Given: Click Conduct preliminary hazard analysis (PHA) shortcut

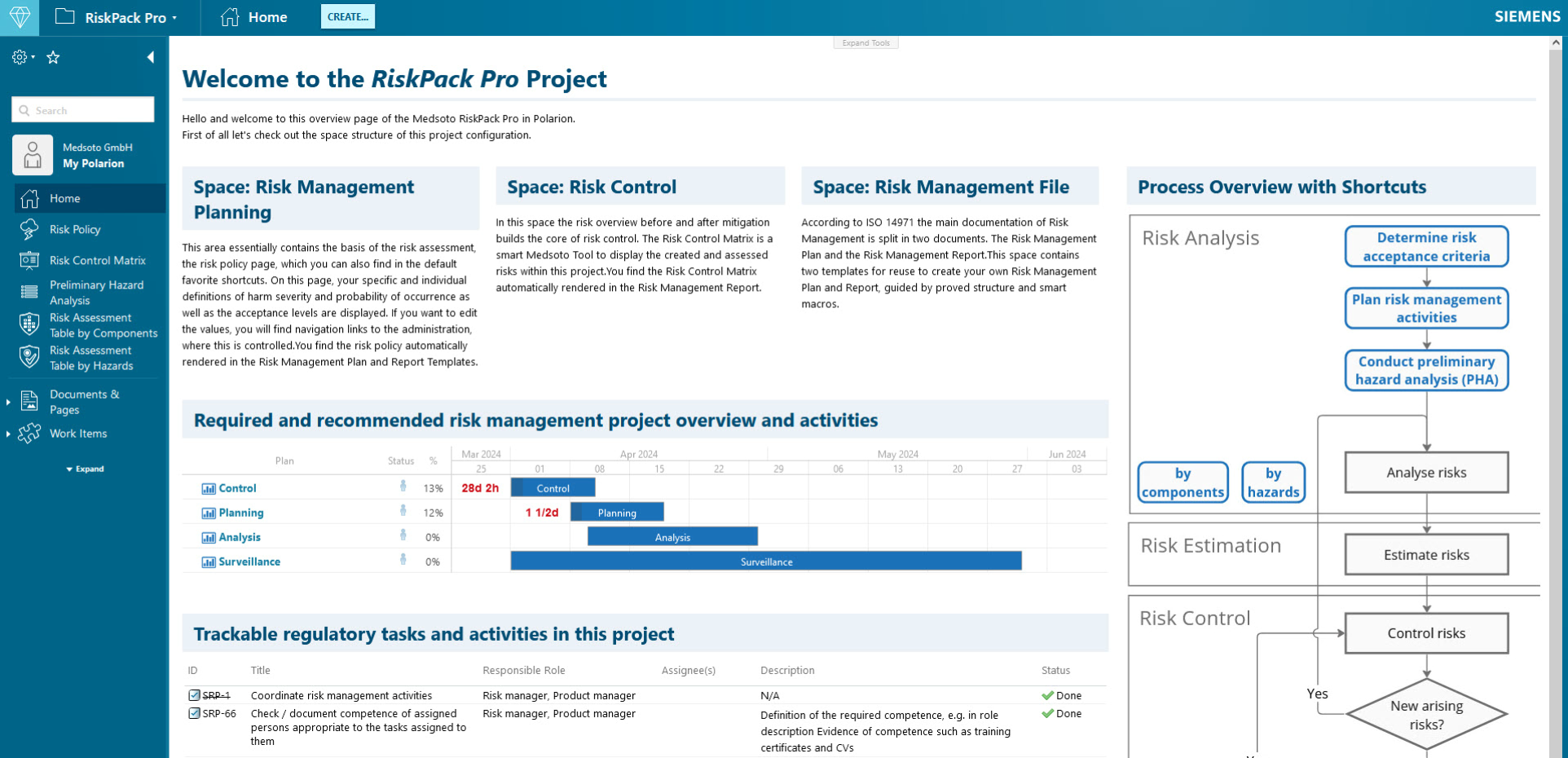Looking at the screenshot, I should tap(1426, 370).
